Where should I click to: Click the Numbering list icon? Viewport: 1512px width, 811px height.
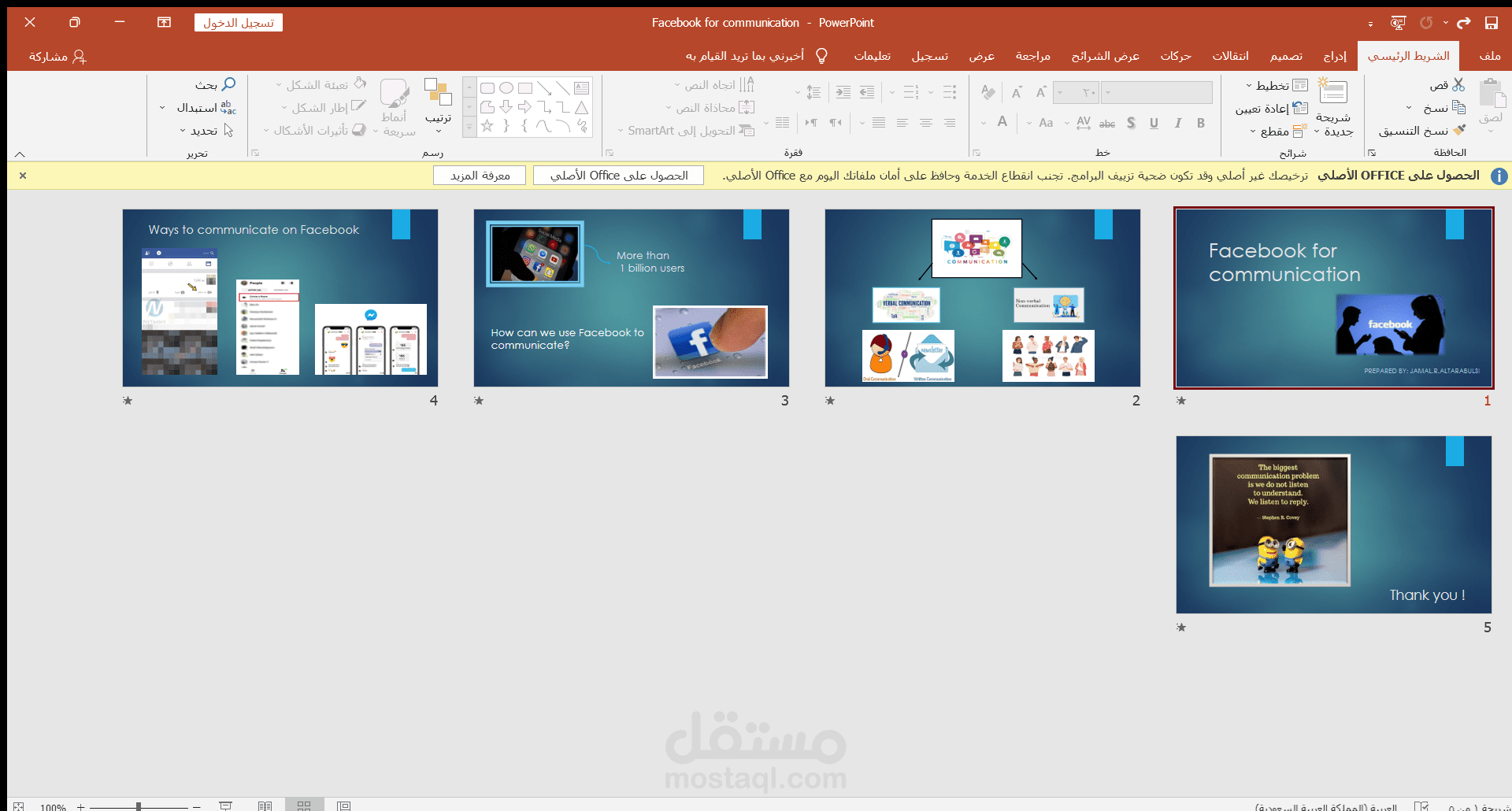click(911, 92)
